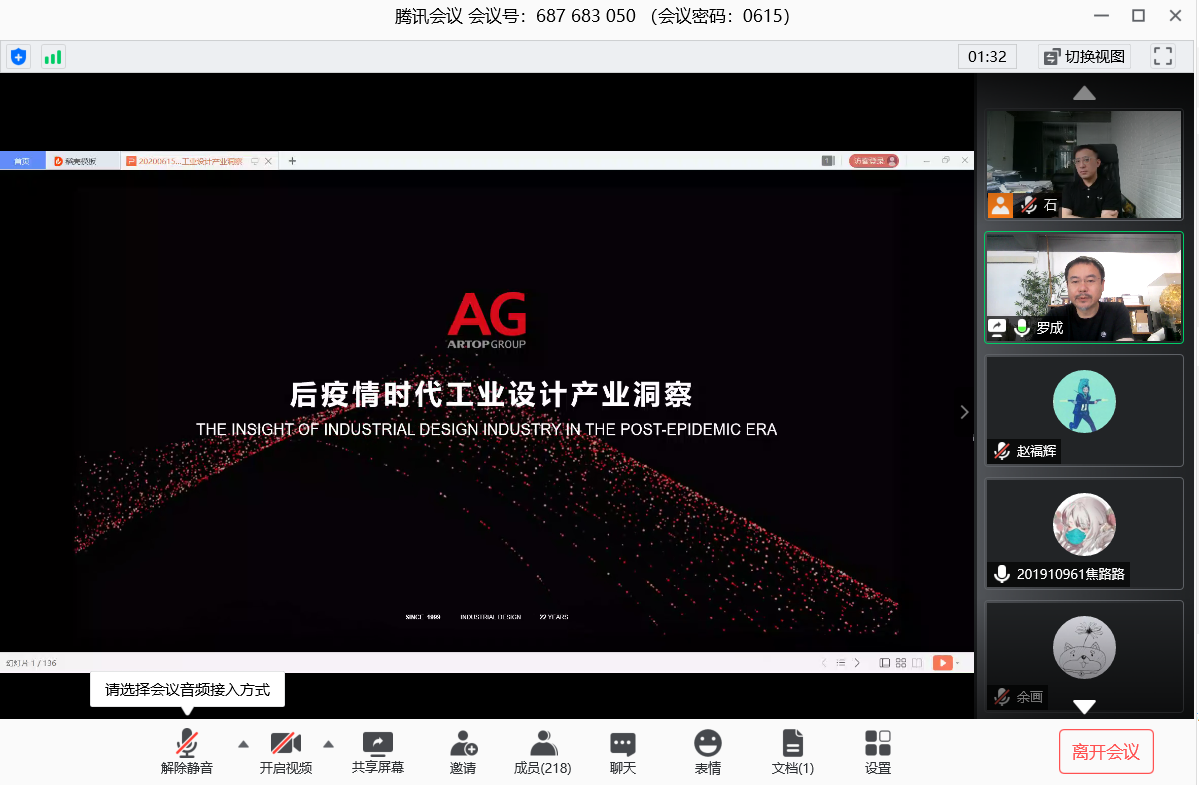This screenshot has width=1199, height=785.
Task: Open the Chat (聊天) panel
Action: click(x=623, y=753)
